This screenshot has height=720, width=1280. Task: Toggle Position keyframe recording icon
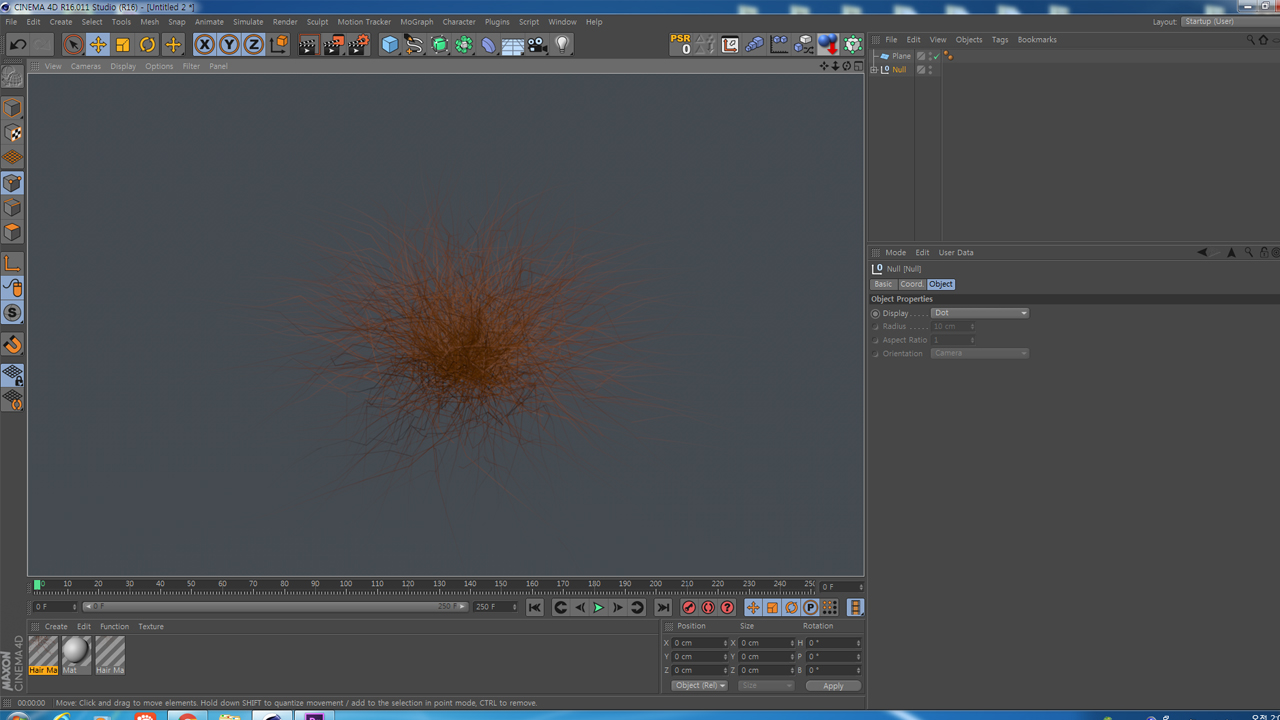coord(753,607)
